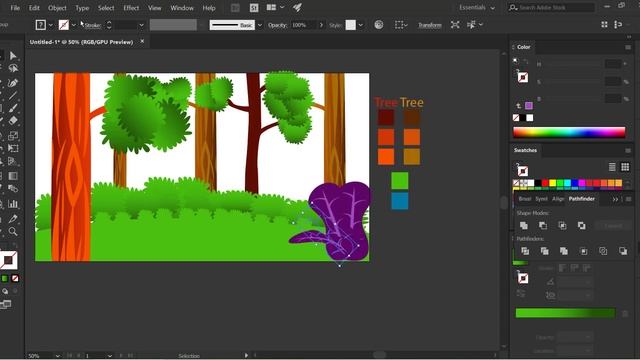The width and height of the screenshot is (640, 360).
Task: Click the Crop pathfinder icon
Action: pyautogui.click(x=584, y=251)
